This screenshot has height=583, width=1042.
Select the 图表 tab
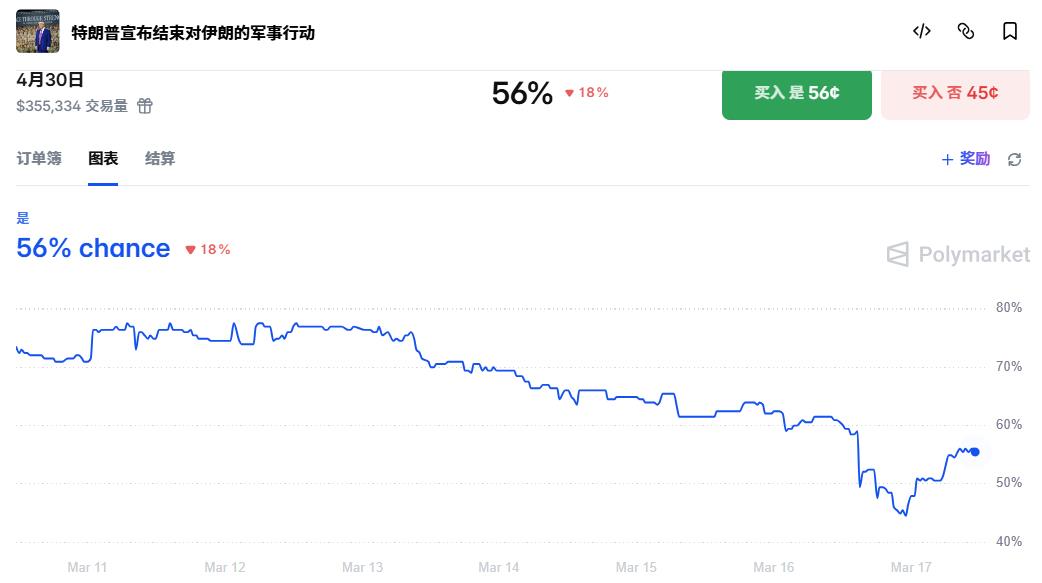coord(103,158)
